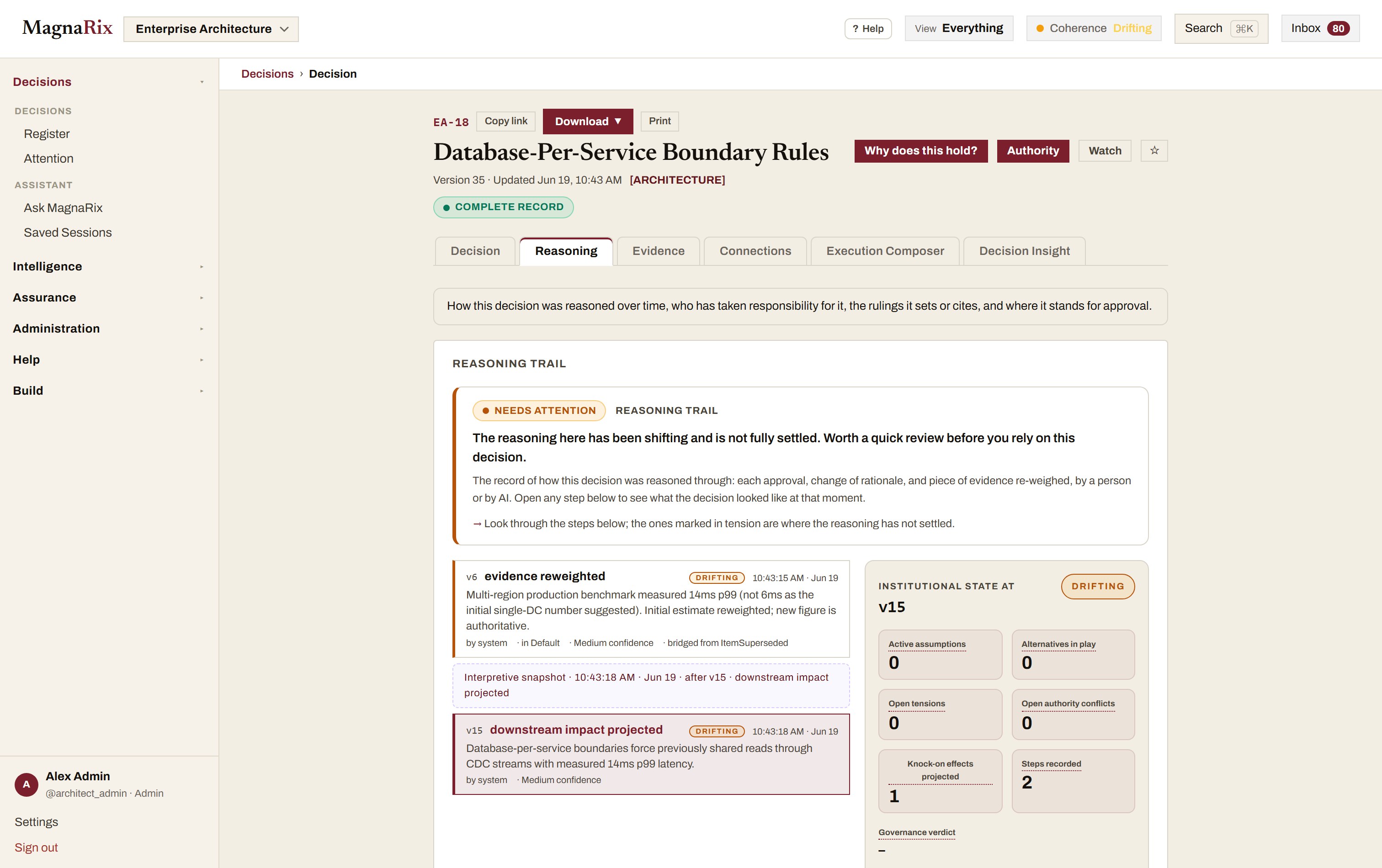Open the Enterprise Architecture workspace dropdown
1382x868 pixels.
point(211,29)
